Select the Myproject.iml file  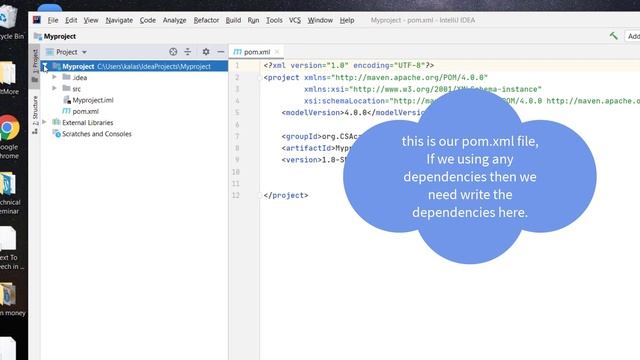89,100
